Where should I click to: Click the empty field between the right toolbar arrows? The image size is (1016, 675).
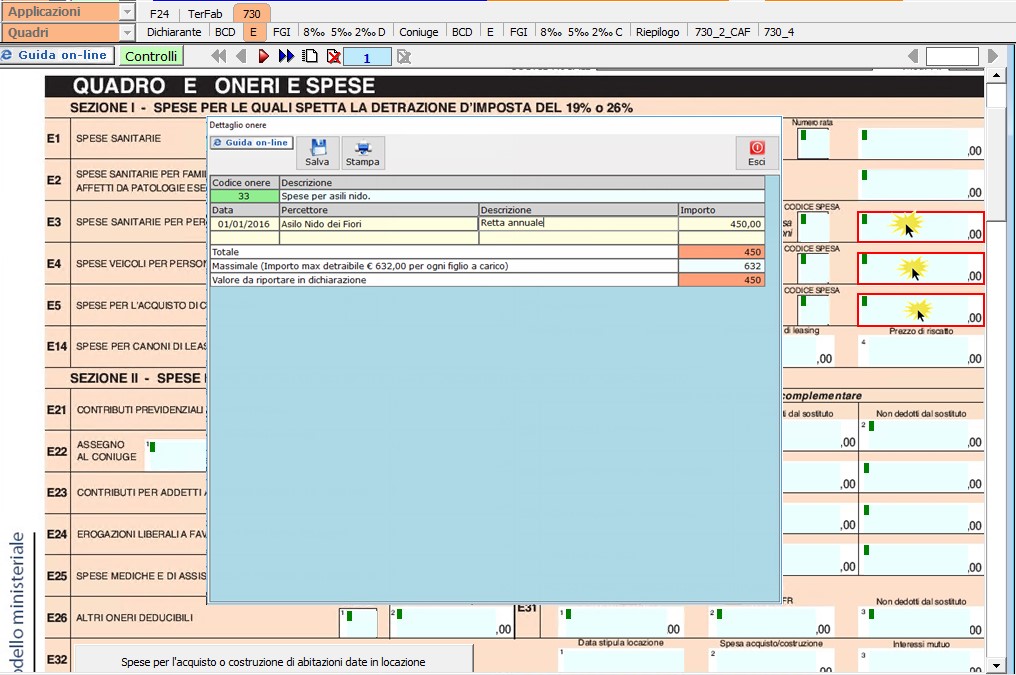coord(952,57)
